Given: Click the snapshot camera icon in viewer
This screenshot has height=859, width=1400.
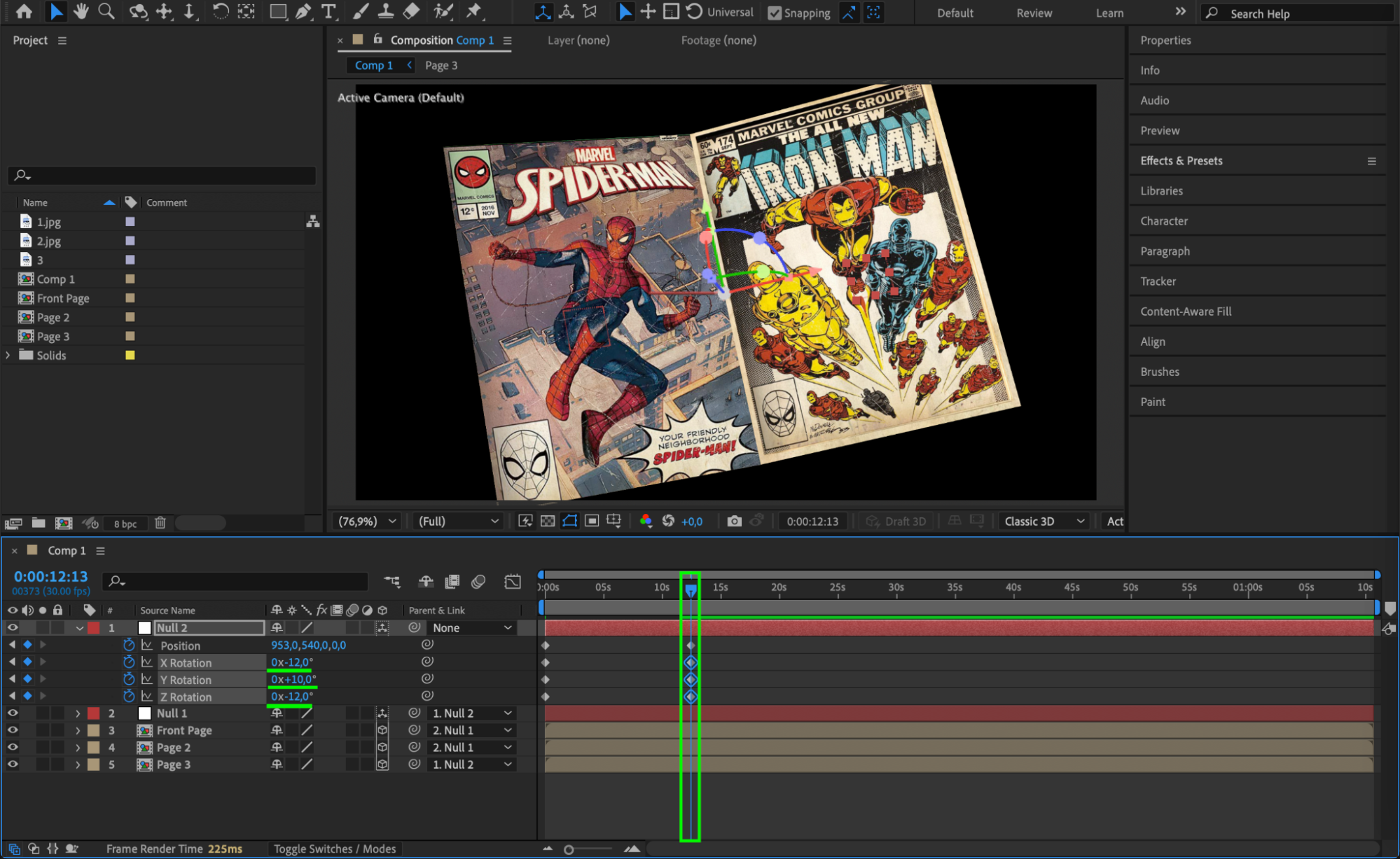Looking at the screenshot, I should click(x=734, y=521).
